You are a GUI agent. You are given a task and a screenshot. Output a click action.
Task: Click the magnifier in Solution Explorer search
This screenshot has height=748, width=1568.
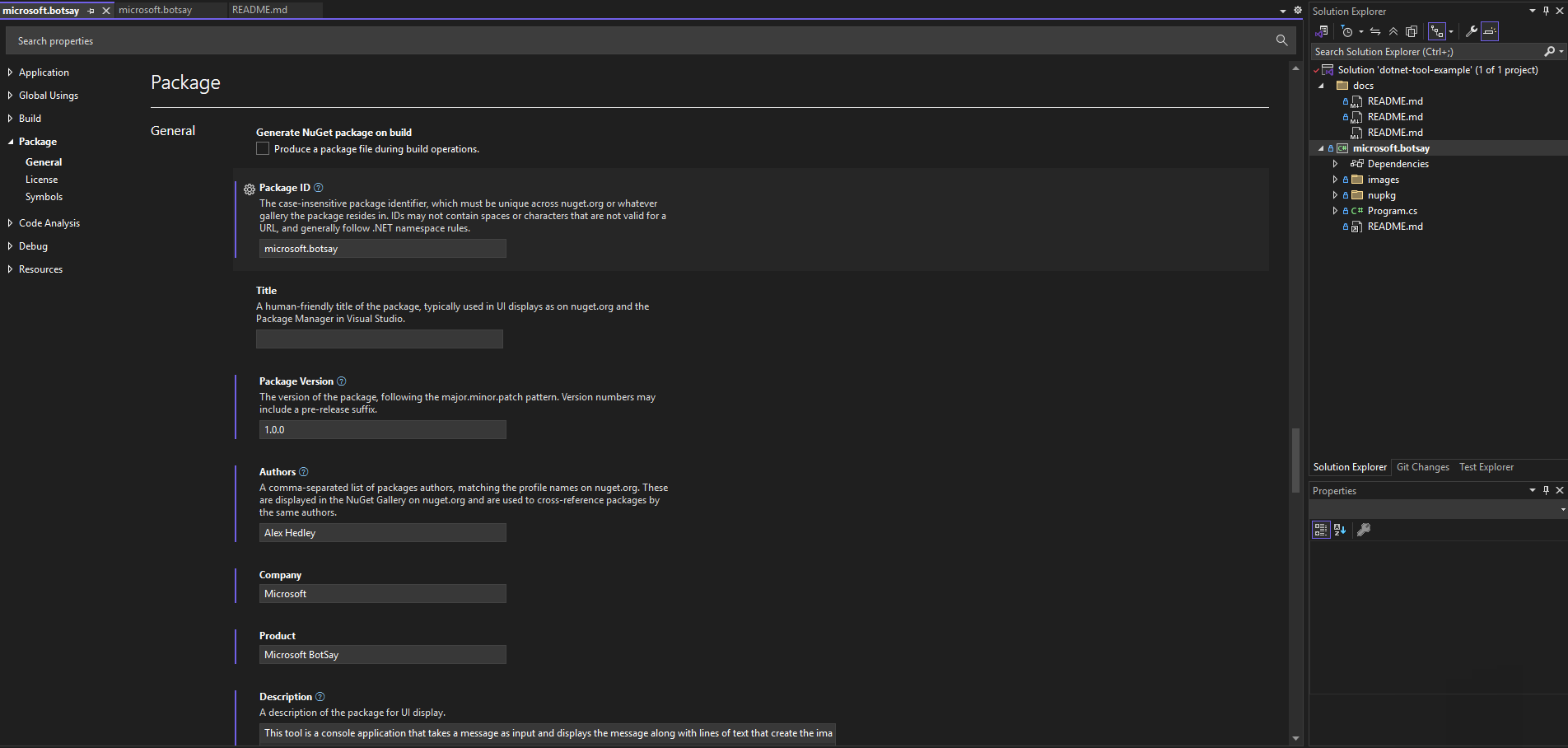click(1550, 51)
